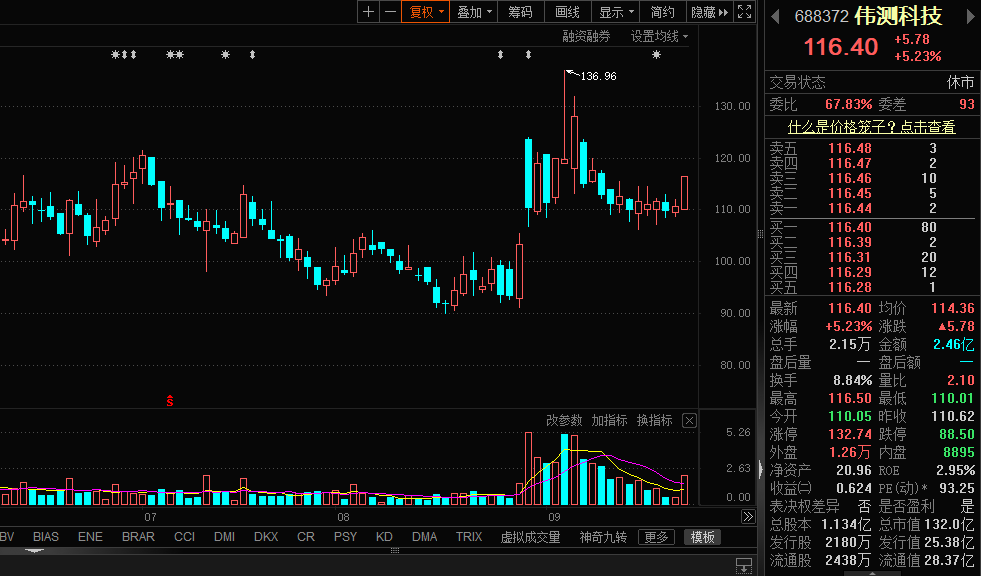Select the DMA indicator tab
The height and width of the screenshot is (576, 981).
pos(424,537)
